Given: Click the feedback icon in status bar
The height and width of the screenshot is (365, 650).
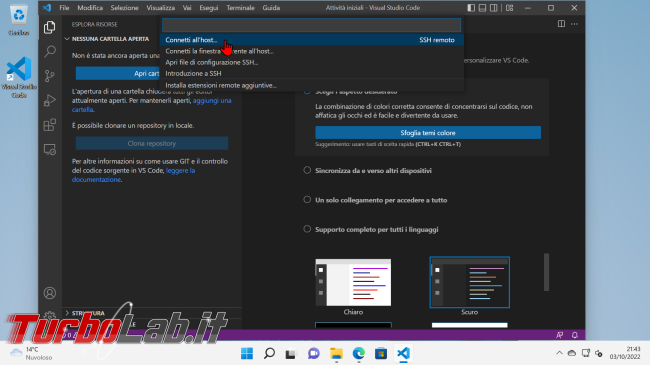Looking at the screenshot, I should 560,335.
